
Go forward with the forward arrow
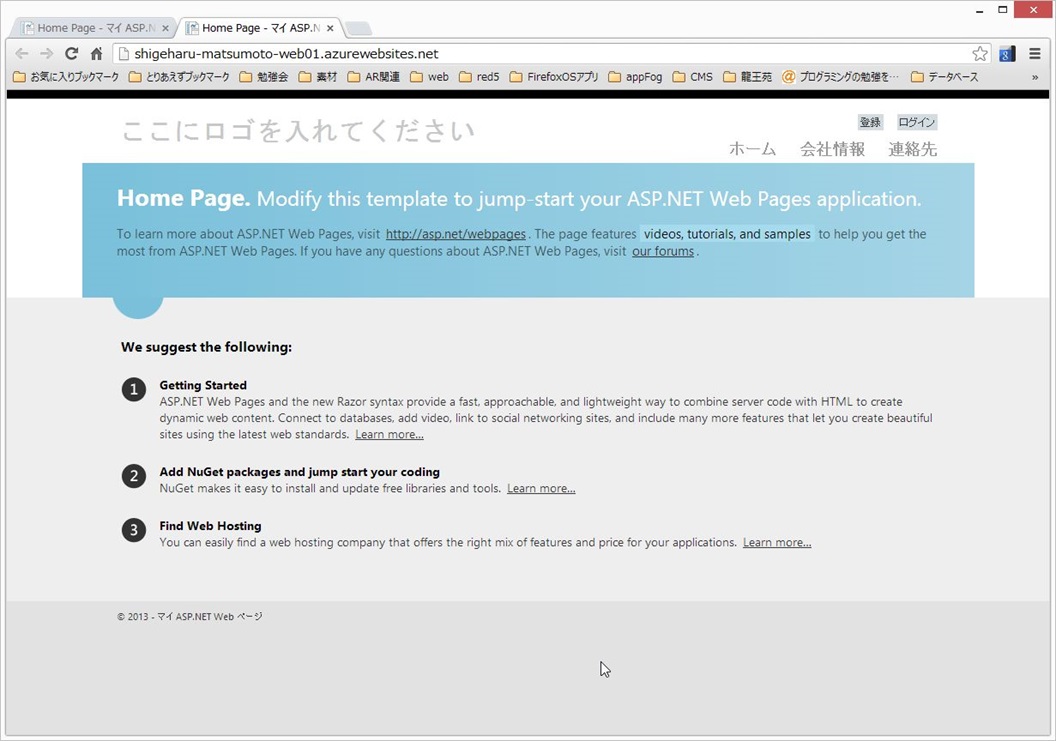46,54
